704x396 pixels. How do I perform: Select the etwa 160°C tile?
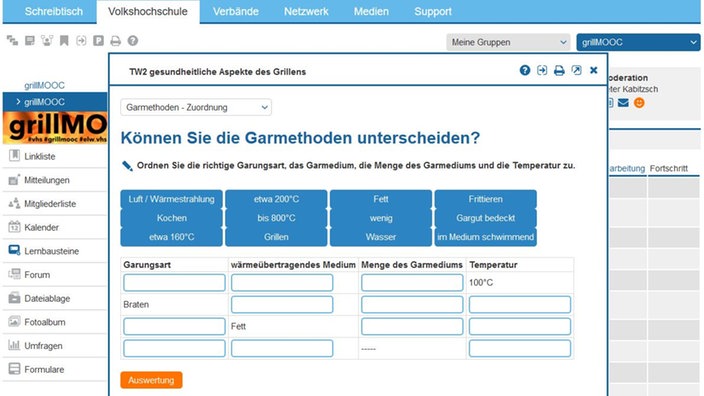[172, 237]
